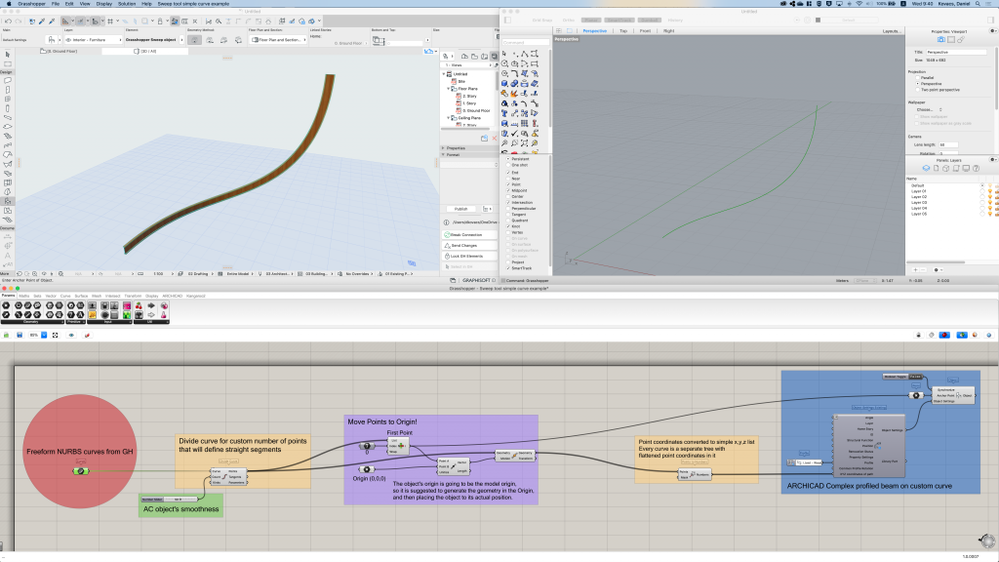The width and height of the screenshot is (999, 562).
Task: Collapse the Floor Plans tree folder
Action: tap(449, 89)
